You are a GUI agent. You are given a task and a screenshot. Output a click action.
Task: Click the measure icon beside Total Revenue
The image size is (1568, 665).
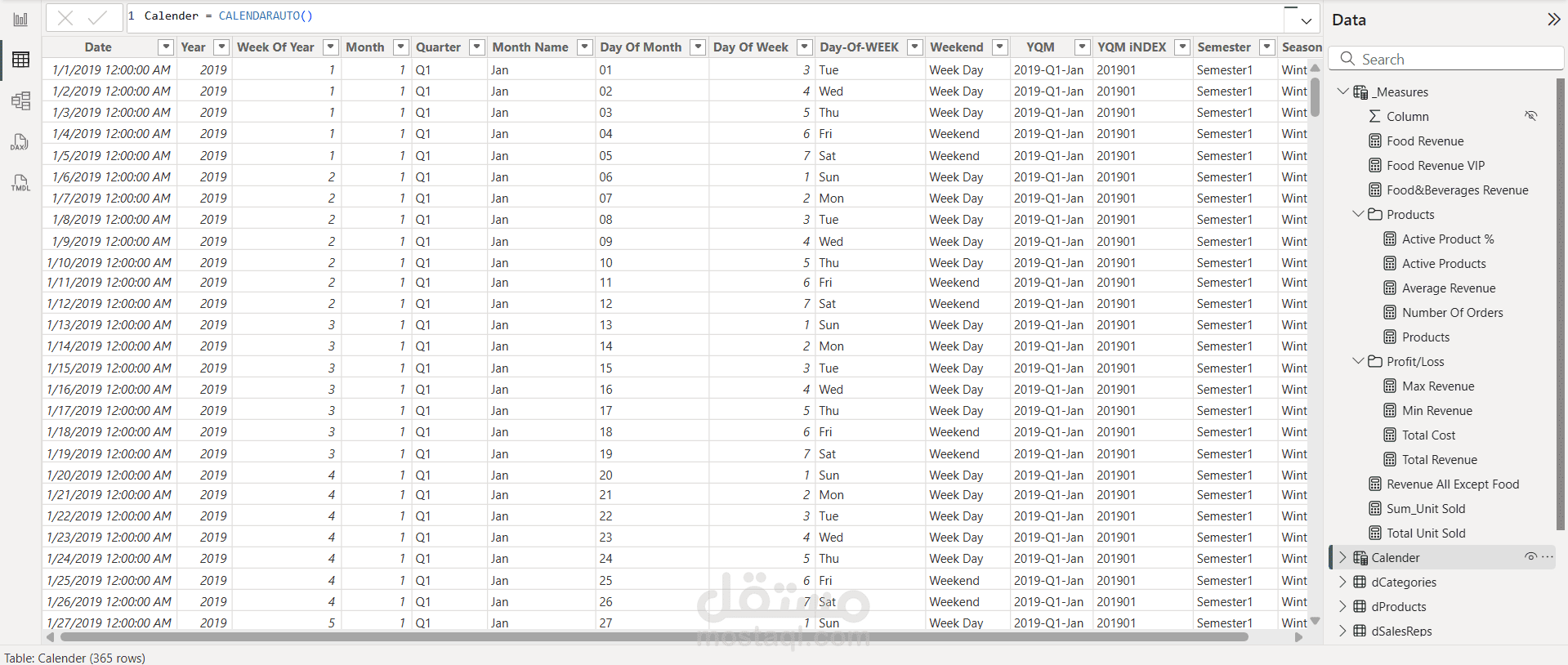1390,460
